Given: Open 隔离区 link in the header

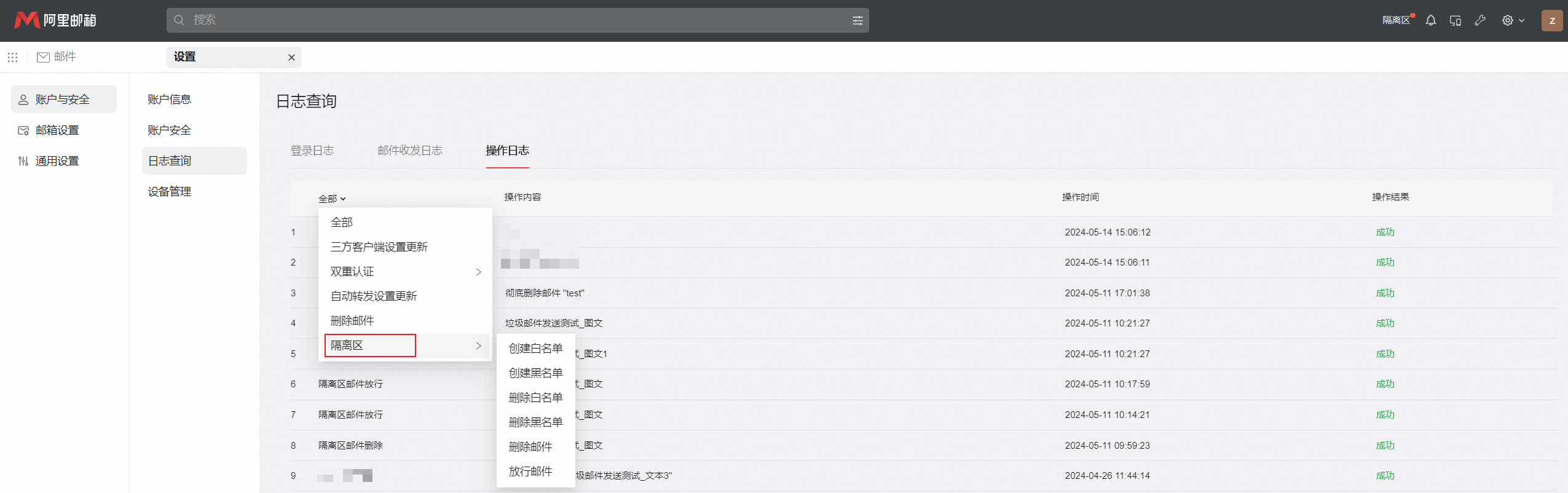Looking at the screenshot, I should (1396, 20).
